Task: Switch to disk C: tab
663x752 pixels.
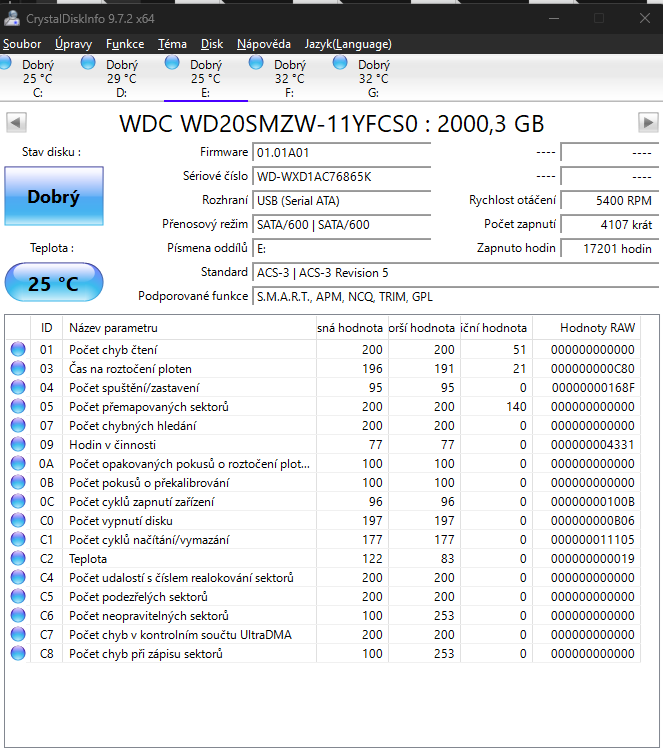Action: 37,78
